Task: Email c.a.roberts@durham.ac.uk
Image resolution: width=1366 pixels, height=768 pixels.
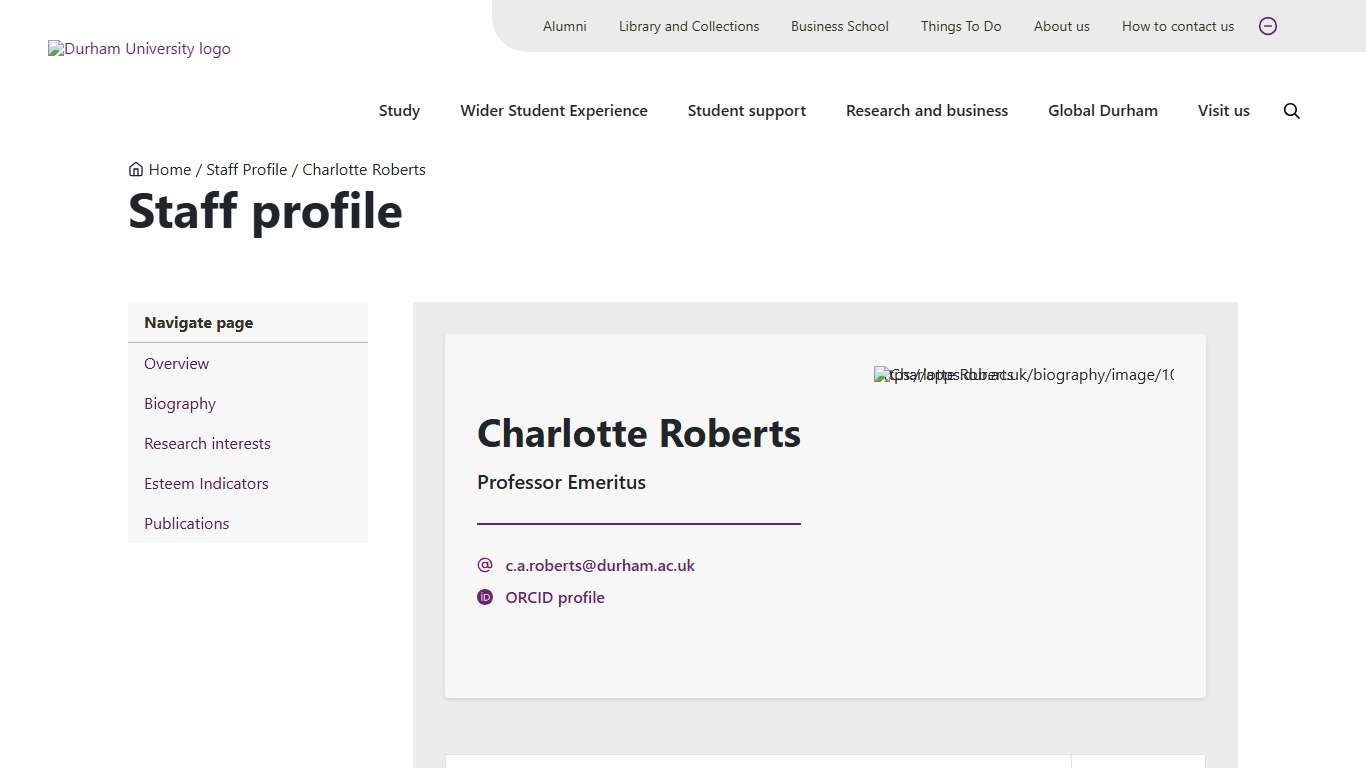Action: (599, 565)
